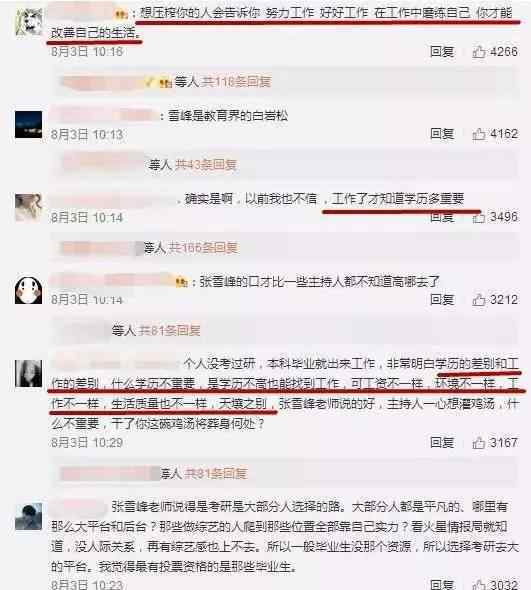Open the 共81条回复 thread under 3167-likes comment
Screen dimensions: 531x590
[215, 473]
